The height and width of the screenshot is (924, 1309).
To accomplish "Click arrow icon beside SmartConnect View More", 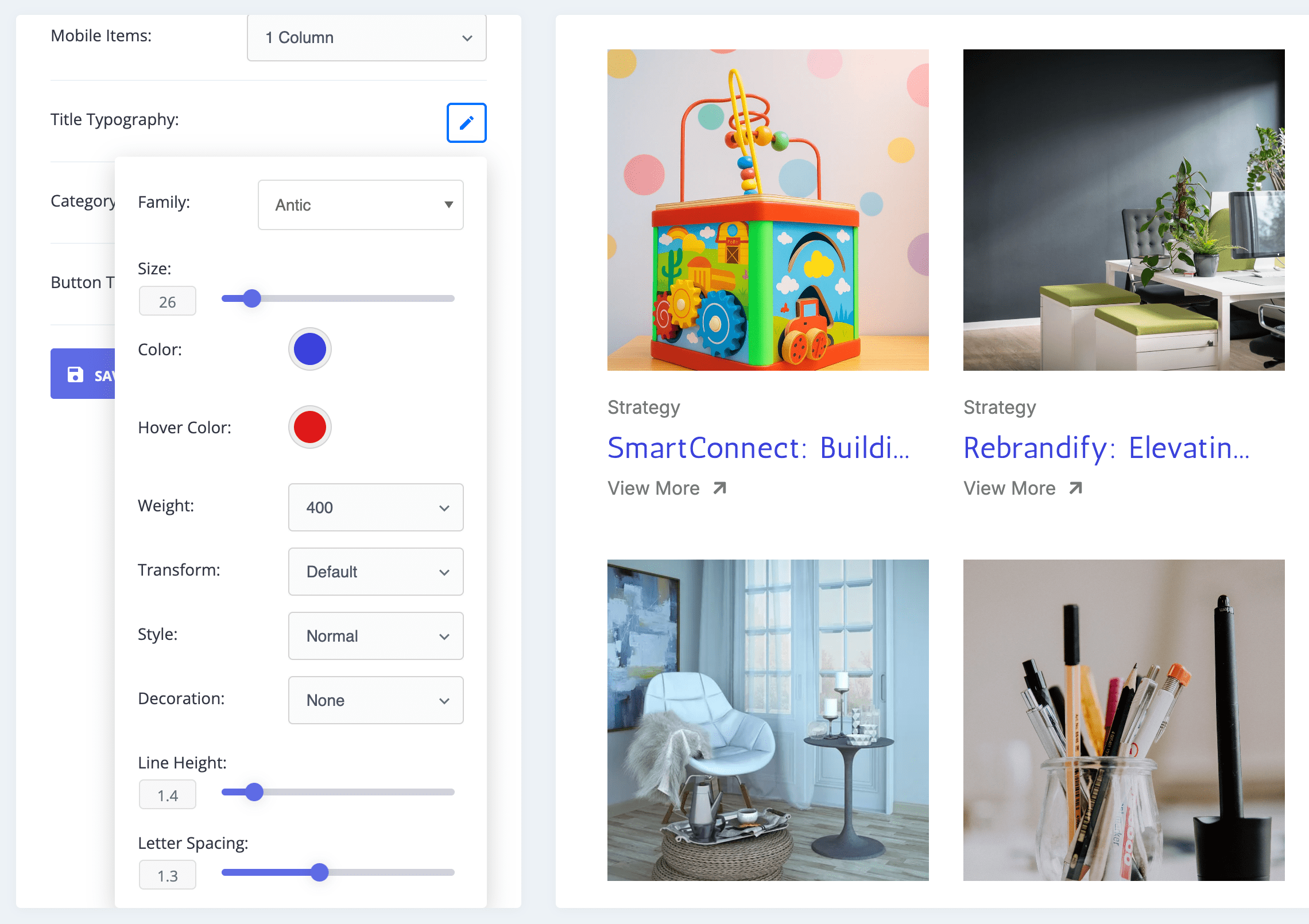I will pos(719,488).
